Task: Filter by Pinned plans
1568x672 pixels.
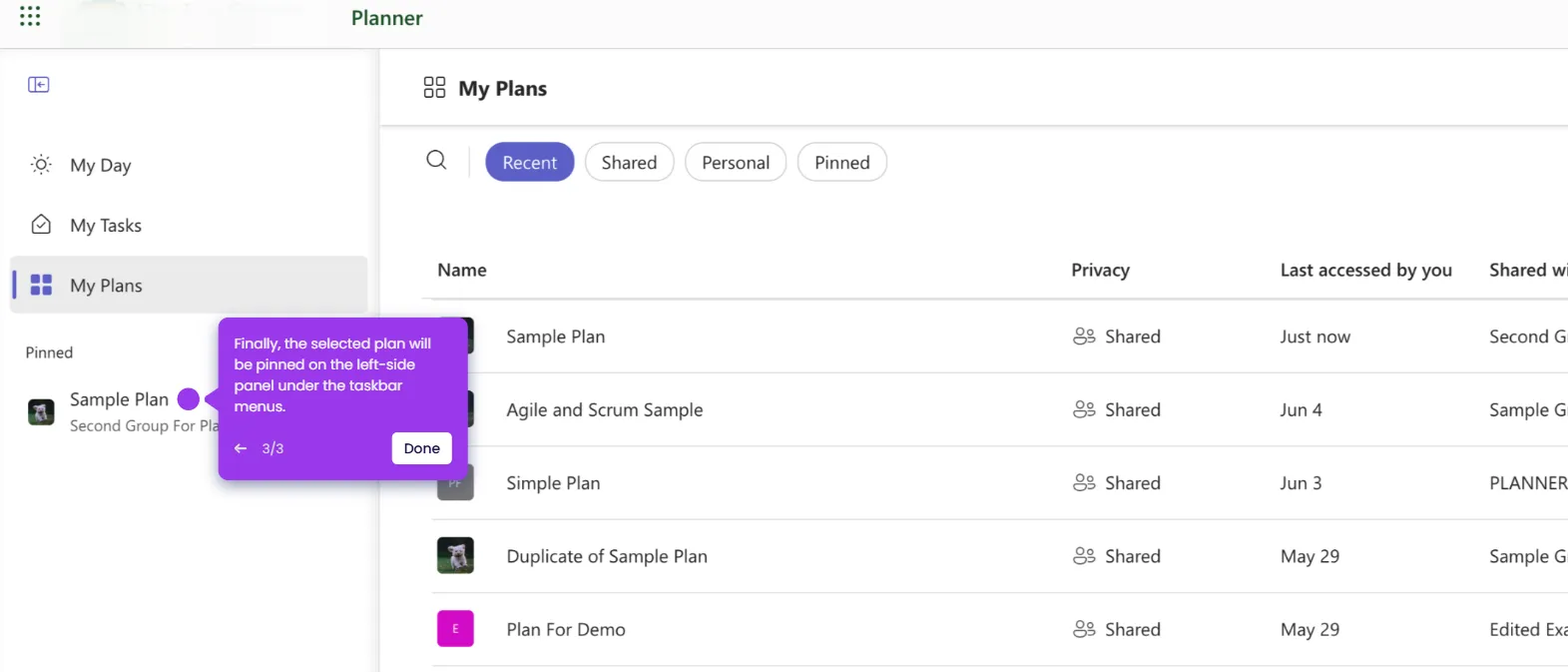Action: point(841,163)
